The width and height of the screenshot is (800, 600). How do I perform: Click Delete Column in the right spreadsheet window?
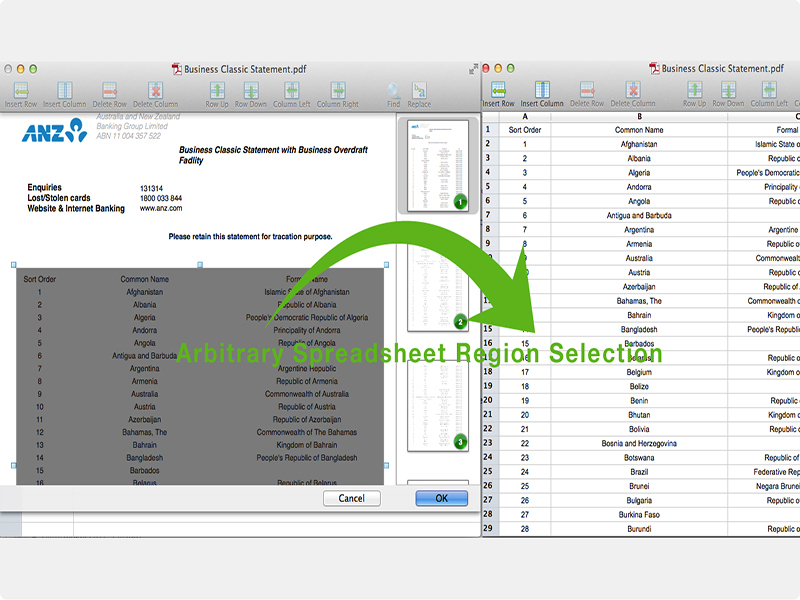point(633,94)
